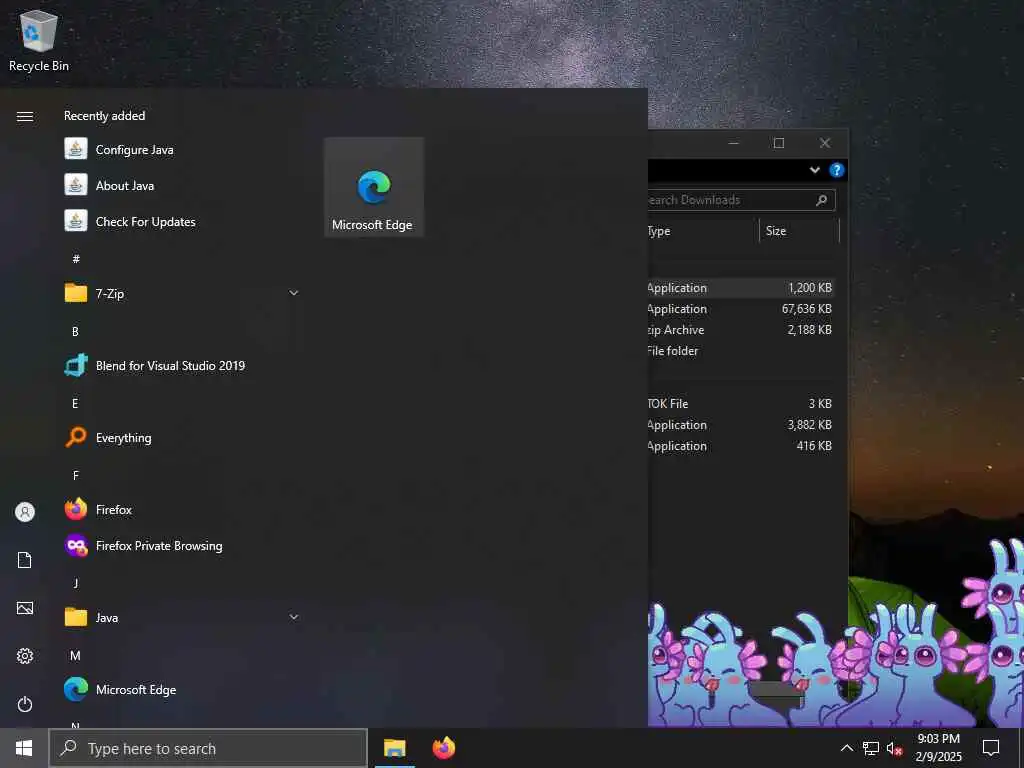1024x768 pixels.
Task: Minimize the Explorer window
Action: point(733,143)
